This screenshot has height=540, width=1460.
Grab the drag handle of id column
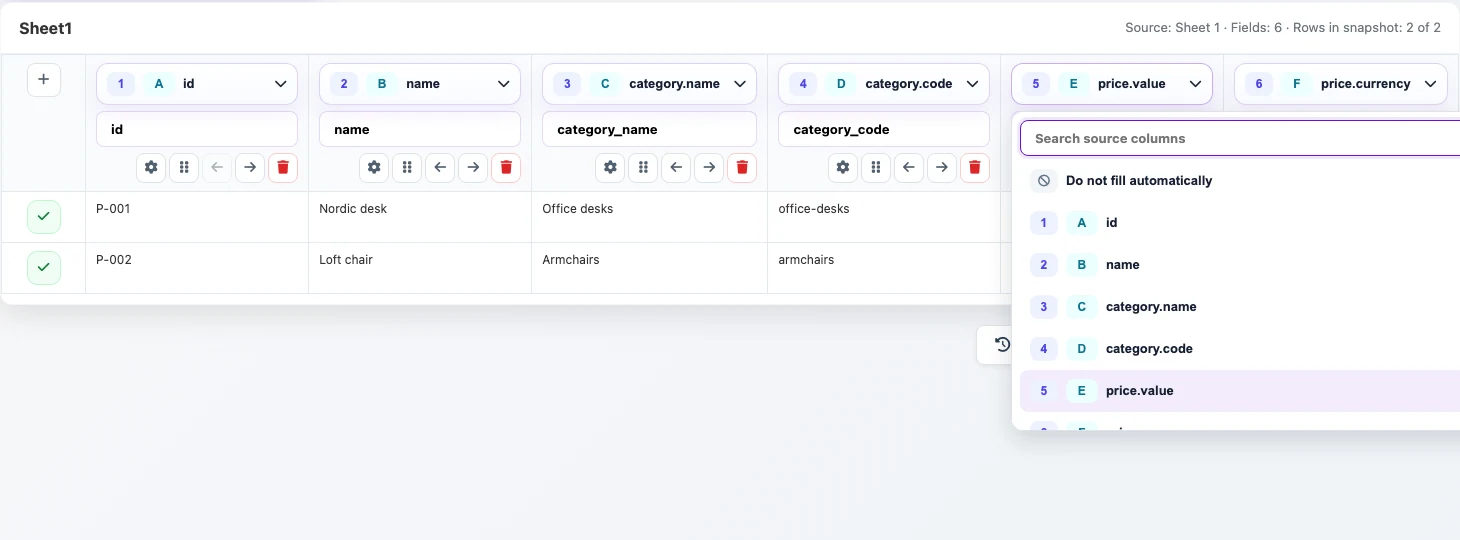tap(184, 168)
